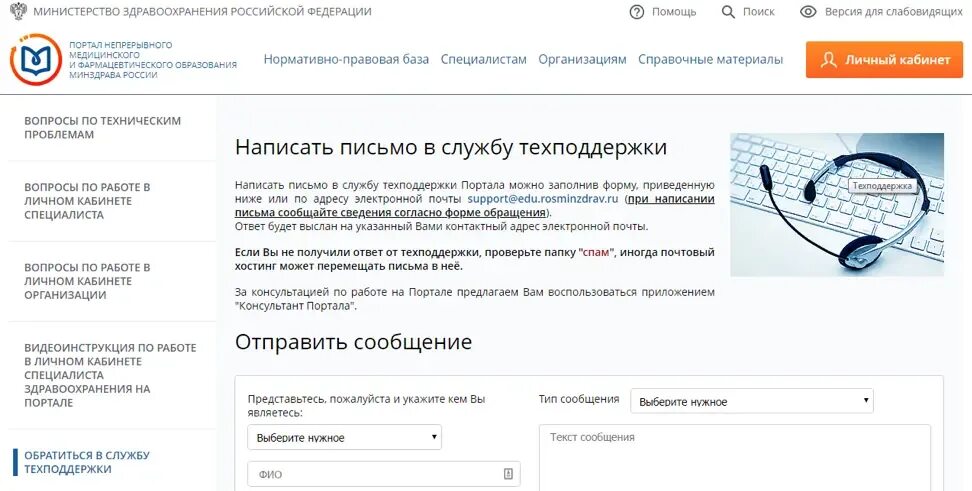Click the user icon in Личный кабинет button
This screenshot has height=491, width=972.
tap(828, 60)
